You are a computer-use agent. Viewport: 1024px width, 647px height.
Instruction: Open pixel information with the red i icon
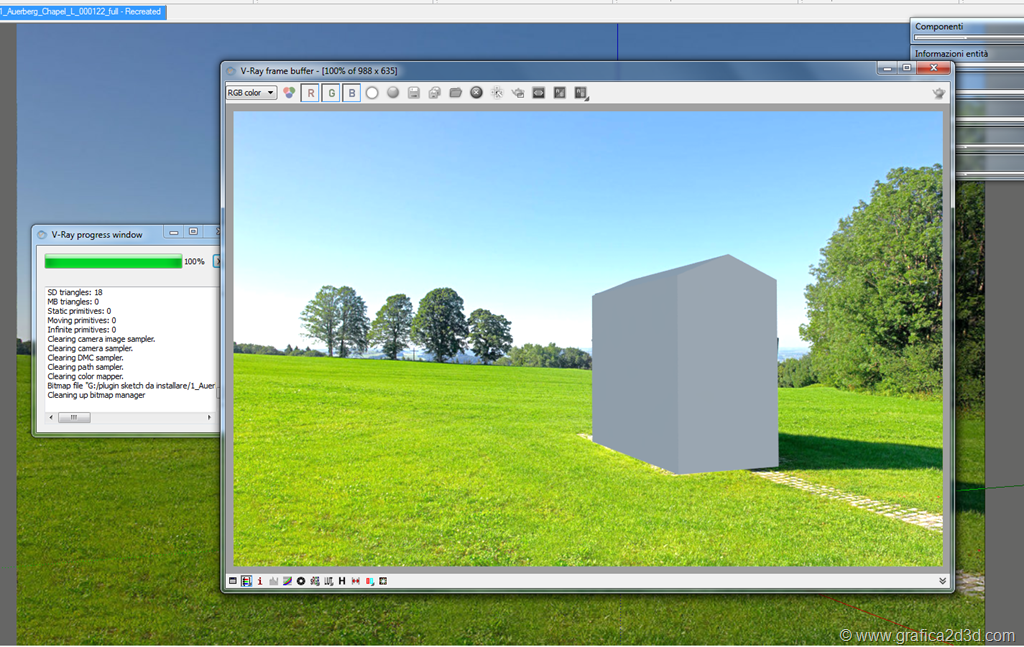pyautogui.click(x=260, y=581)
